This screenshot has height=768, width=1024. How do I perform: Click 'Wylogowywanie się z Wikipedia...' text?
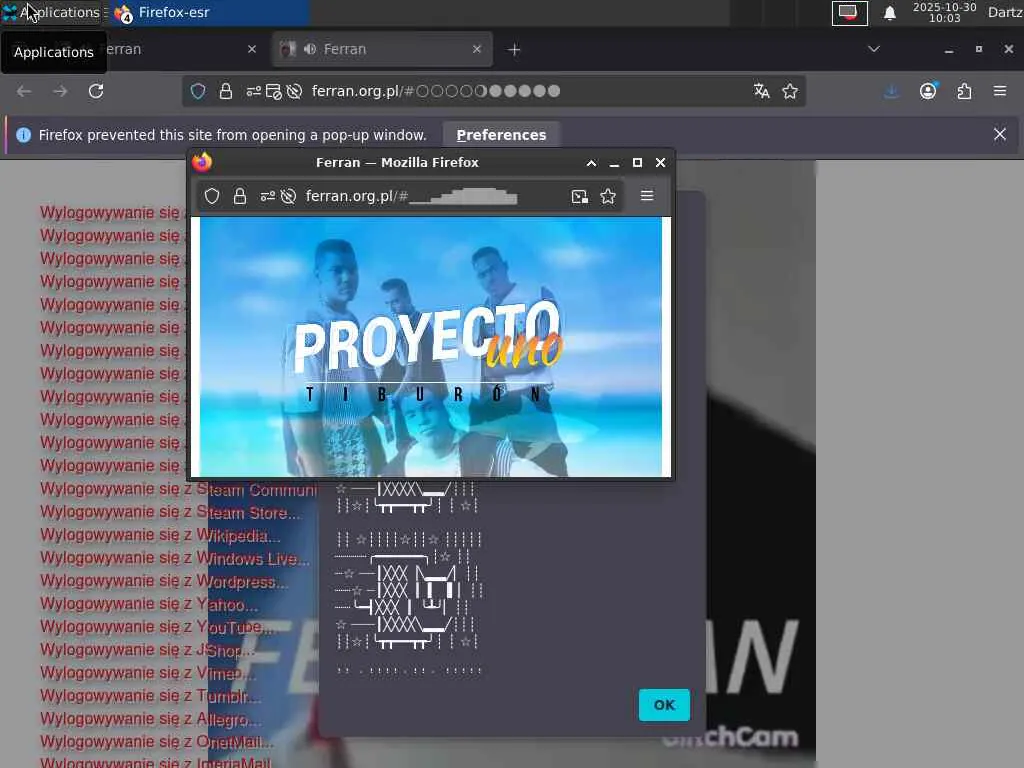tap(160, 536)
